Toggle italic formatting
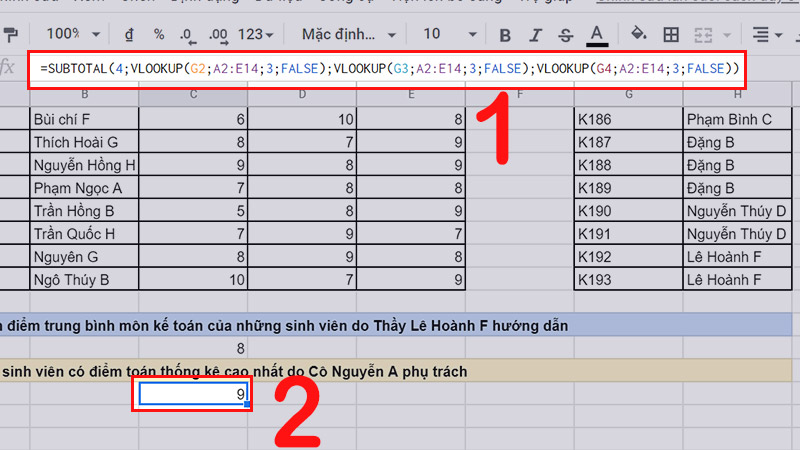800x450 pixels. pyautogui.click(x=535, y=34)
